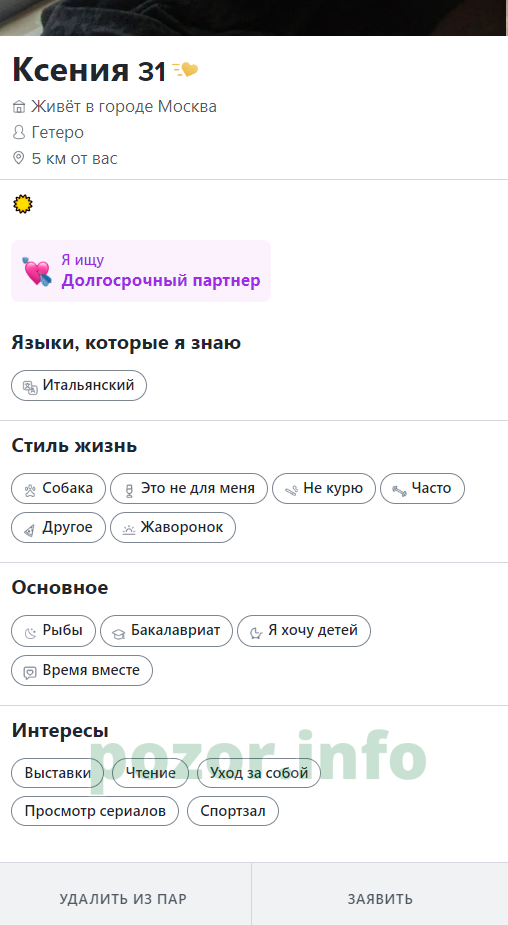This screenshot has height=925, width=508.
Task: Tap the Не курю lifestyle chip
Action: click(324, 488)
